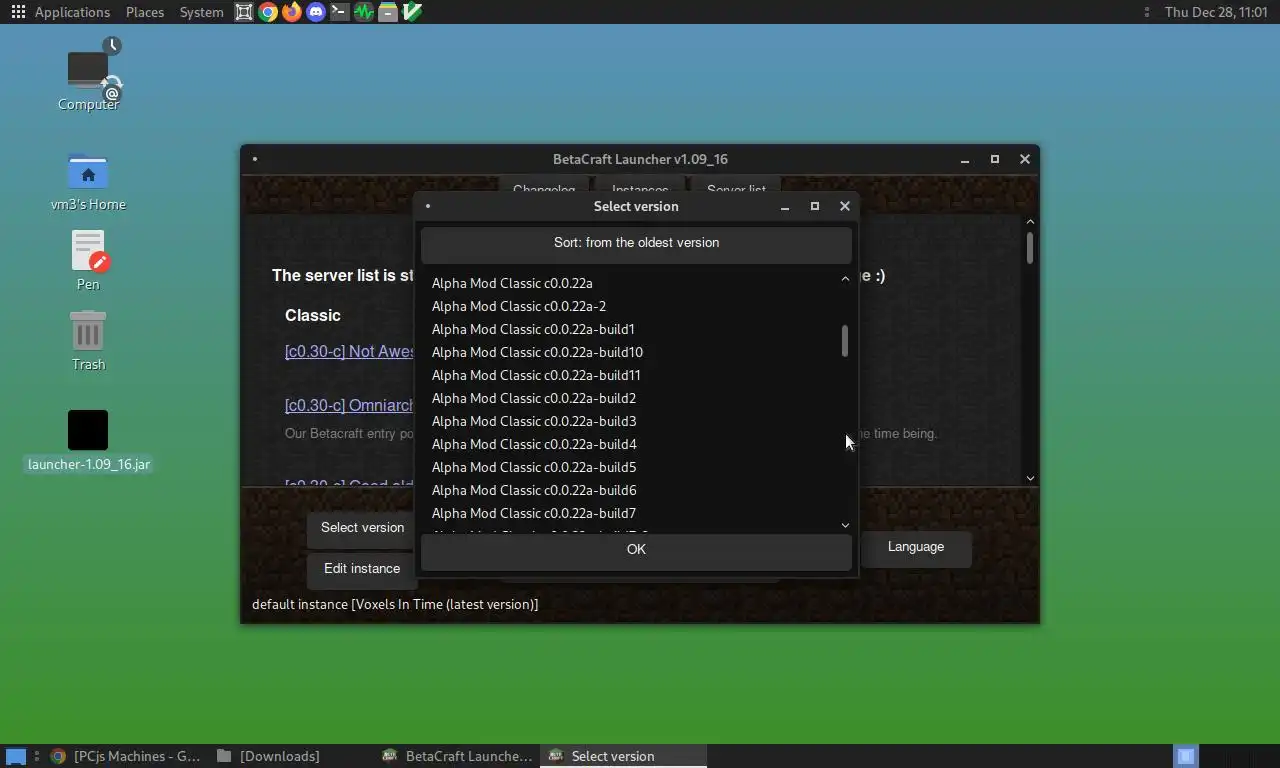Open Select version dialog window menu dot

[x=428, y=206]
